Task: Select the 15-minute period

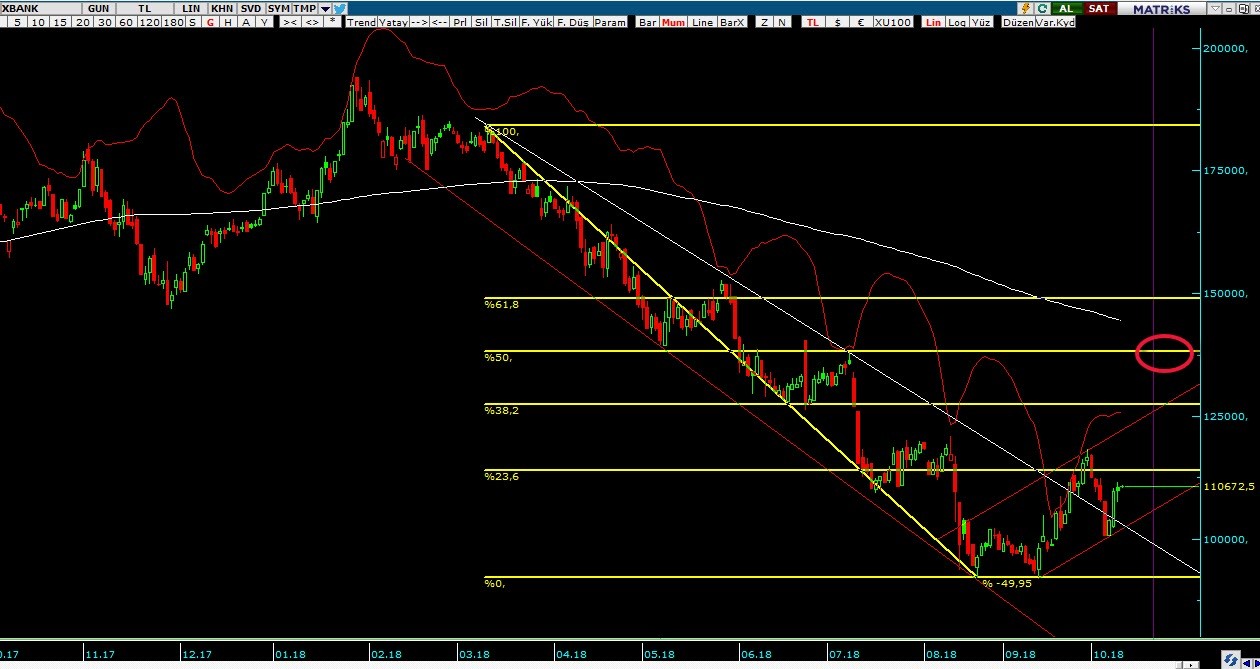Action: 60,22
